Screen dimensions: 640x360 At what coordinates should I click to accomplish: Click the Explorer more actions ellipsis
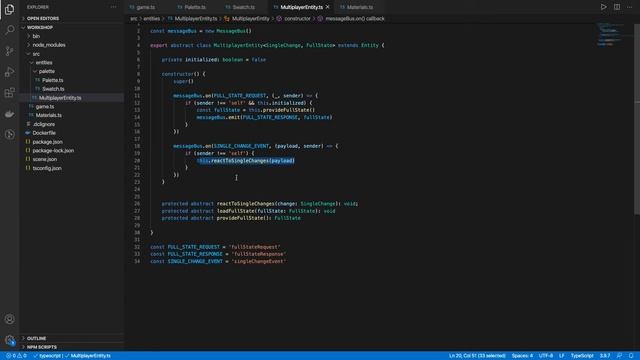113,7
